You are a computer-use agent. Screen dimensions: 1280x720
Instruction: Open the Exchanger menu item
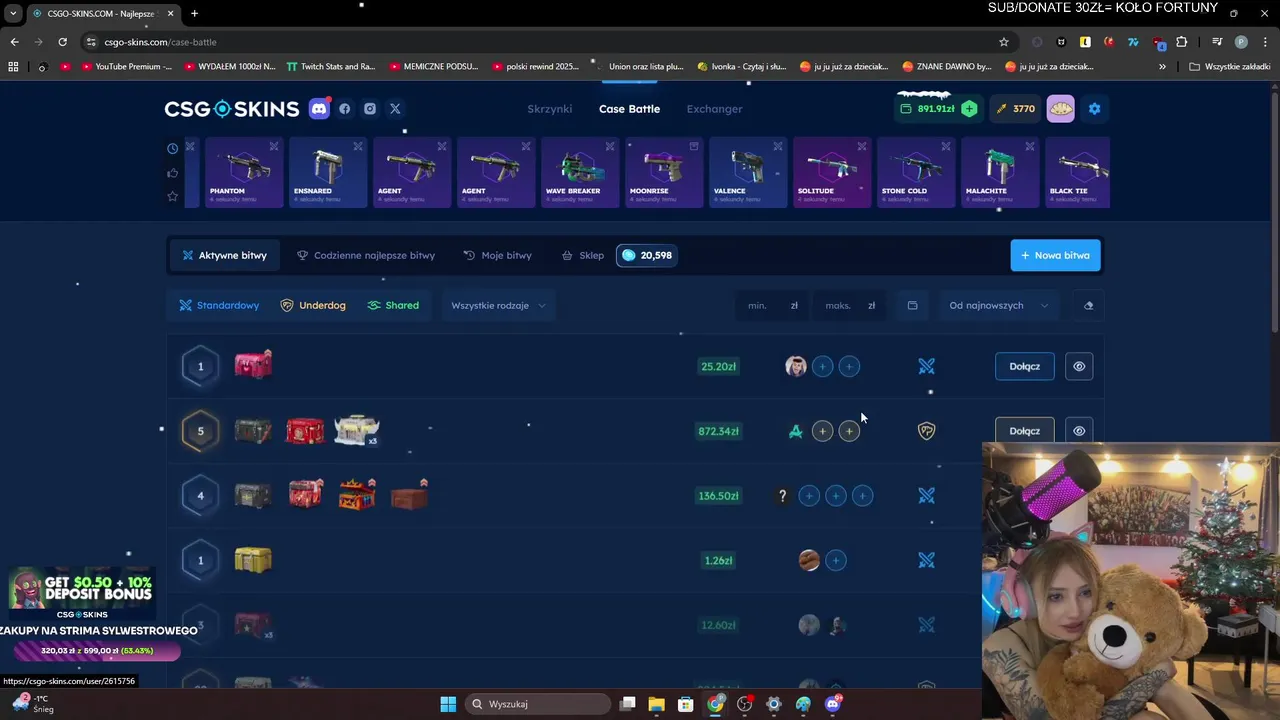[x=714, y=109]
